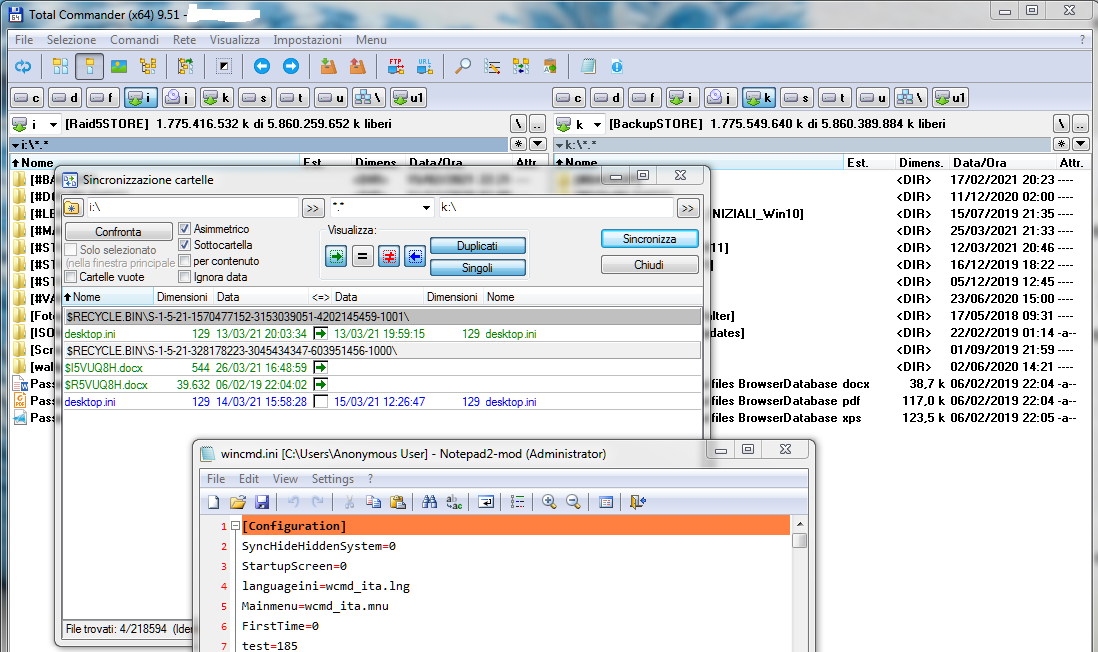Open left panel directory history down-arrow button
Viewport: 1098px width, 652px height.
coord(537,144)
